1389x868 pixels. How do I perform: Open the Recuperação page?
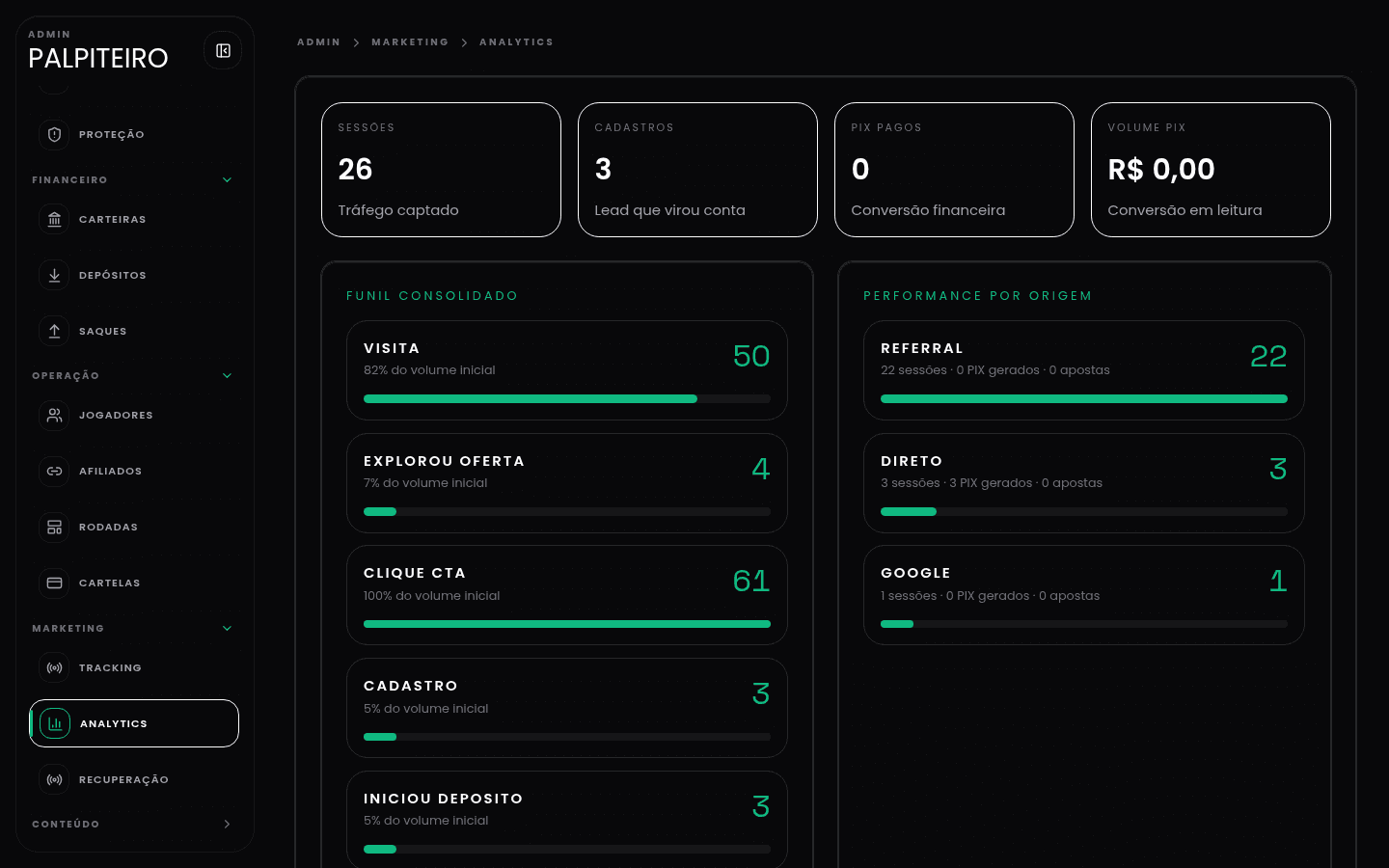pos(123,779)
